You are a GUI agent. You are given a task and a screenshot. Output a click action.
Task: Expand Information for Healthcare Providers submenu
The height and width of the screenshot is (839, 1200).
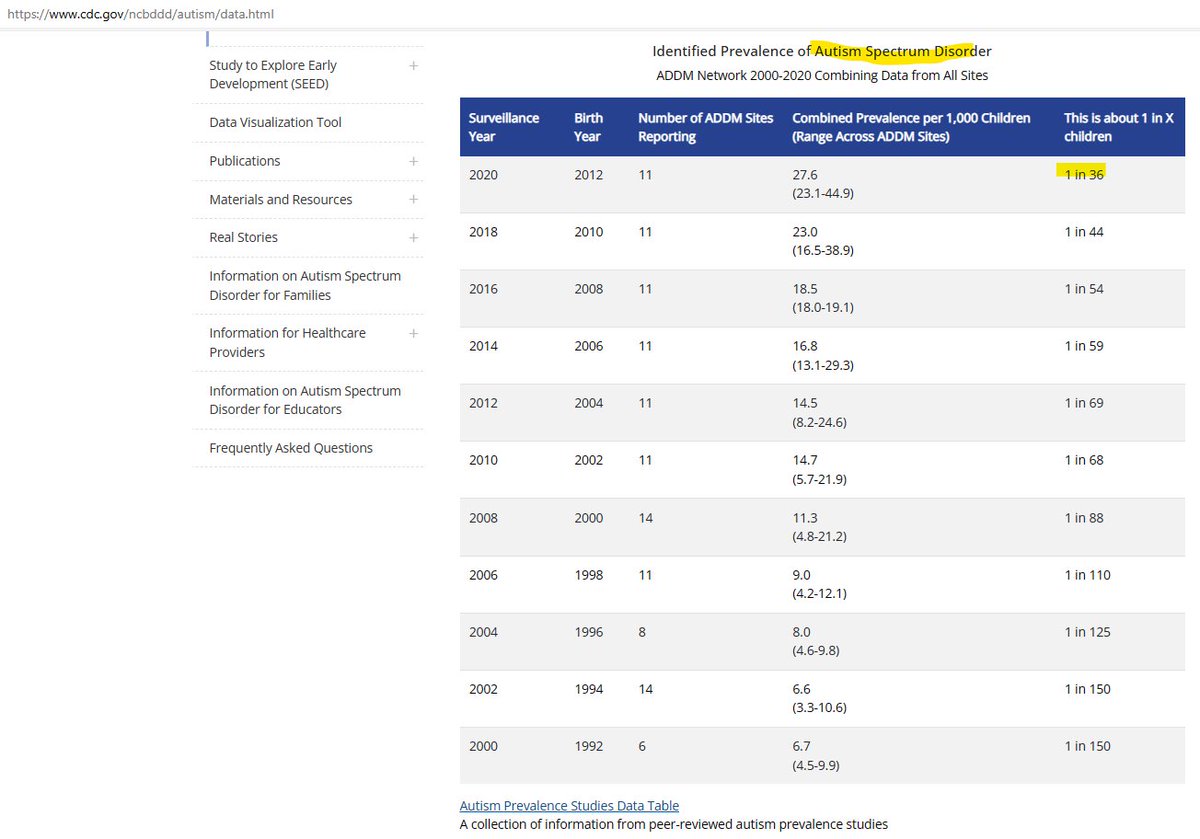(x=413, y=333)
